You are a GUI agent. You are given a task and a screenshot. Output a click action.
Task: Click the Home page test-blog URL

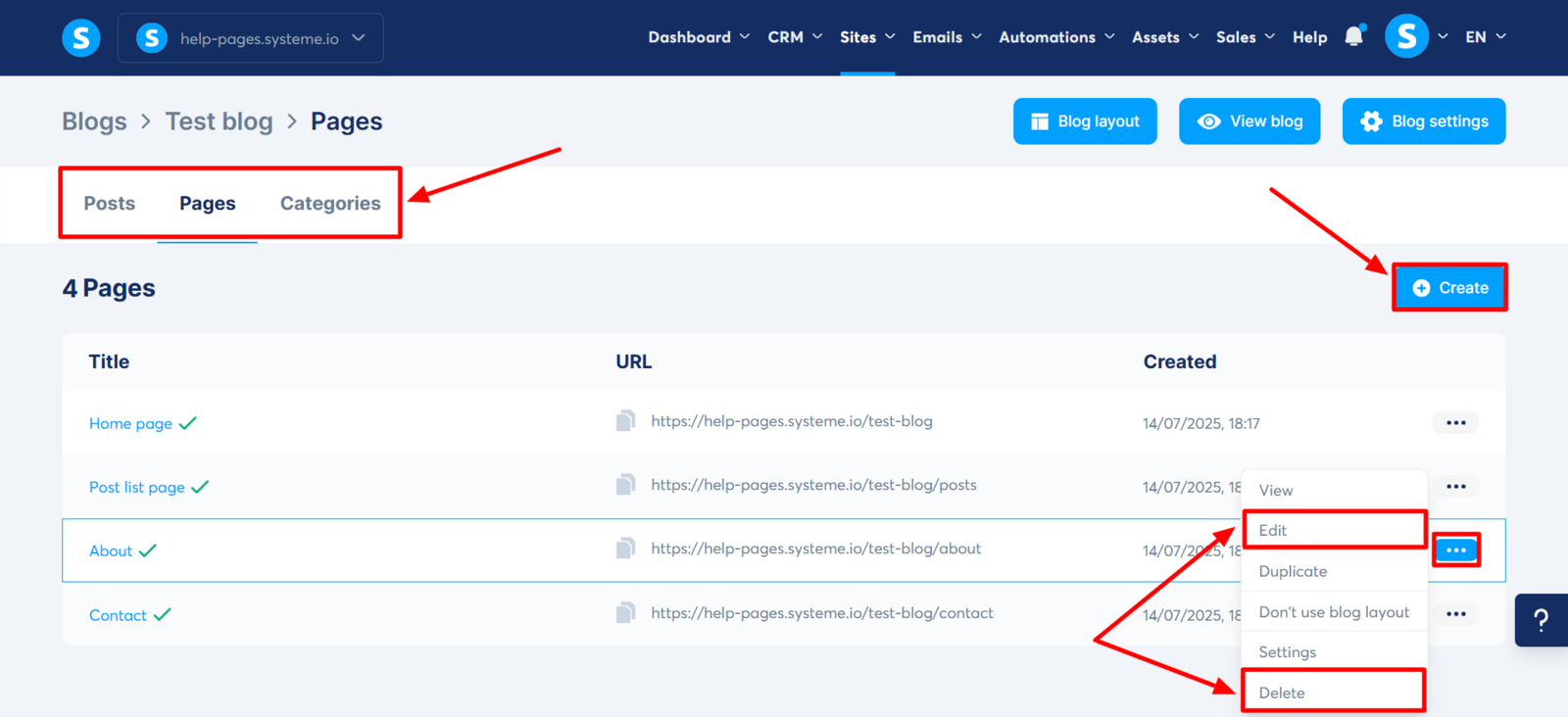792,421
